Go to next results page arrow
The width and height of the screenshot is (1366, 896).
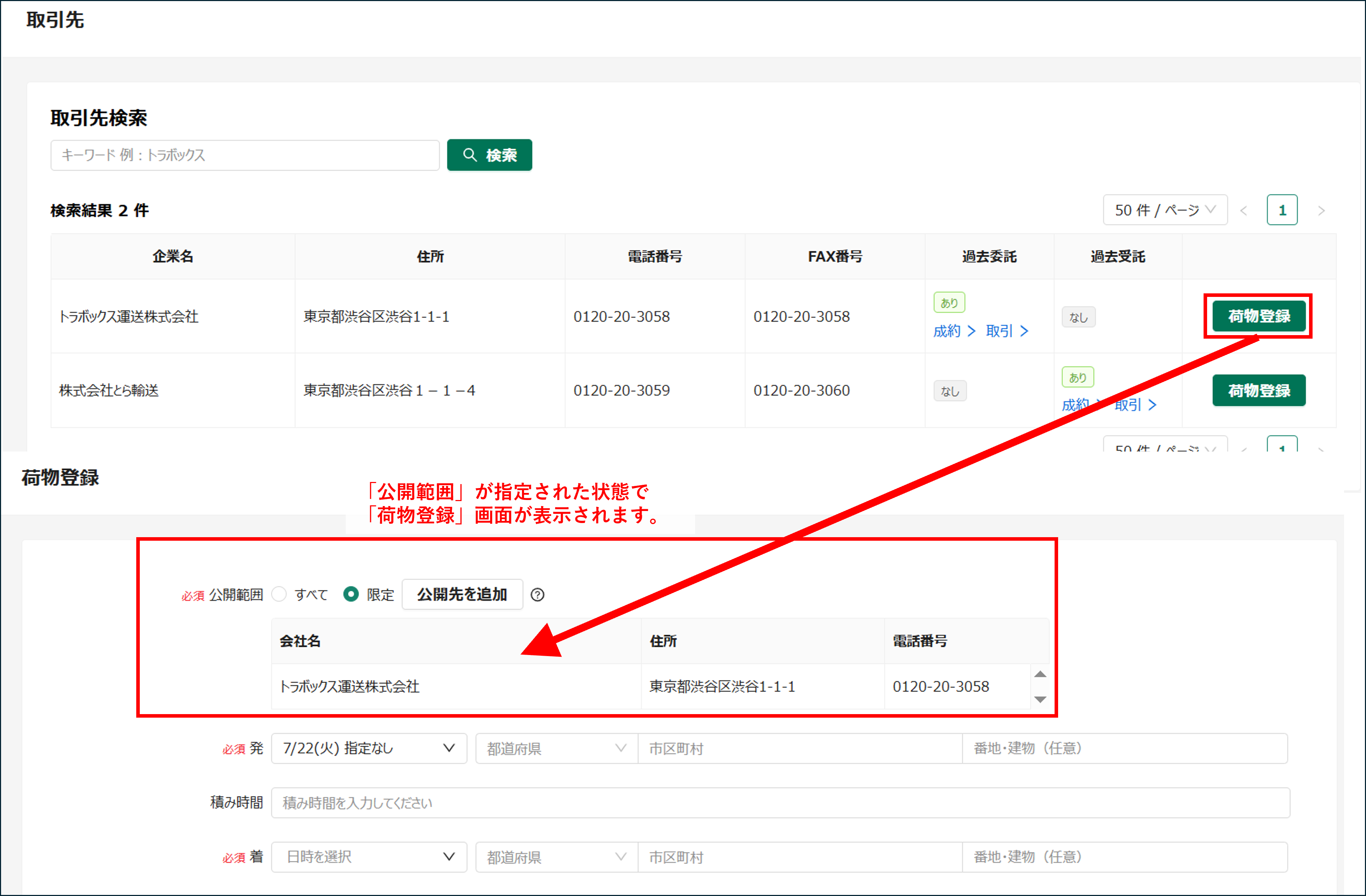pyautogui.click(x=1321, y=211)
